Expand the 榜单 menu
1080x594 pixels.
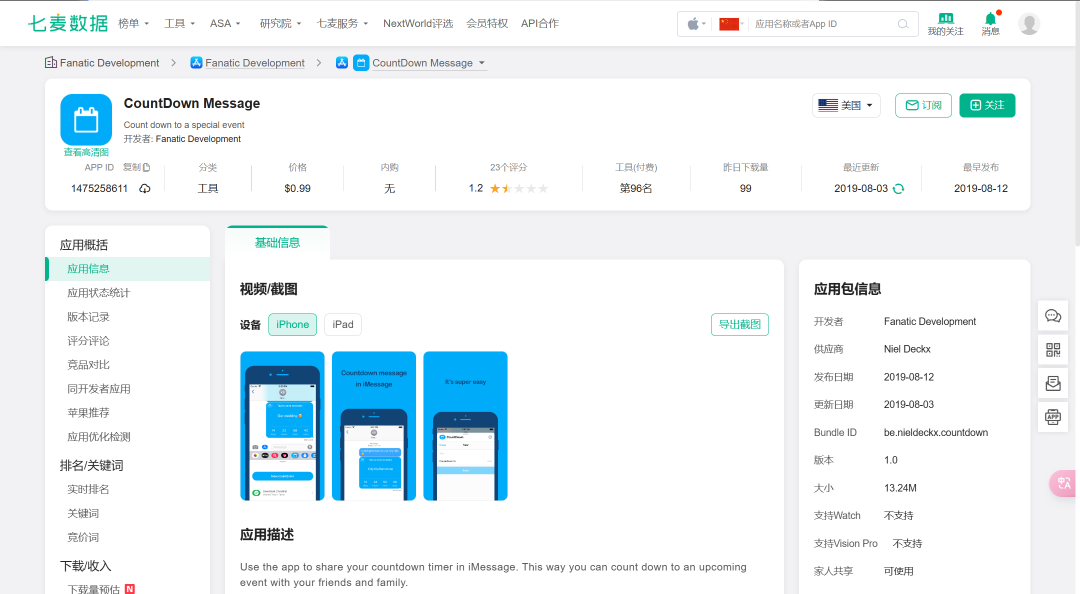134,23
